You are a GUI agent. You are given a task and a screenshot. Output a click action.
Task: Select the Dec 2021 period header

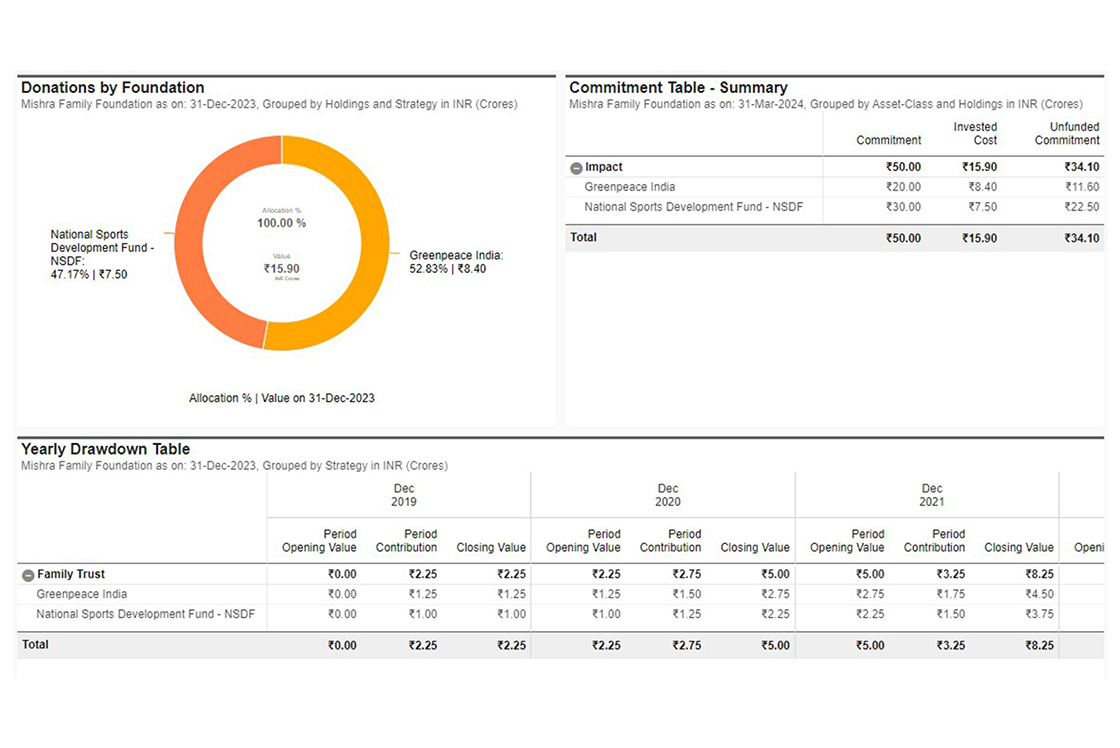pyautogui.click(x=931, y=495)
